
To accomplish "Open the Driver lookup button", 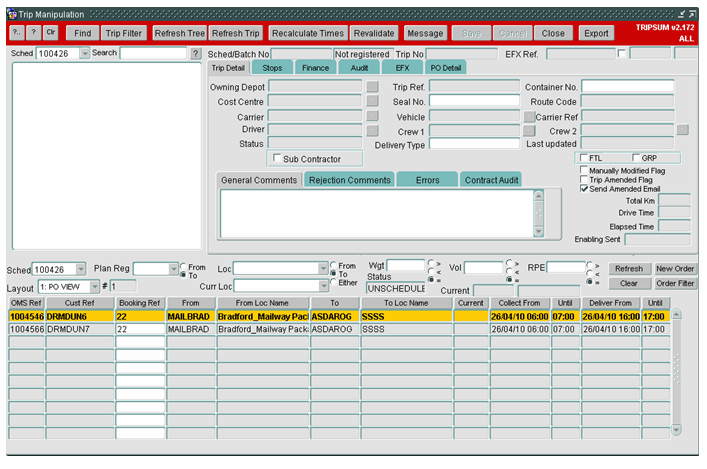I will pos(372,130).
